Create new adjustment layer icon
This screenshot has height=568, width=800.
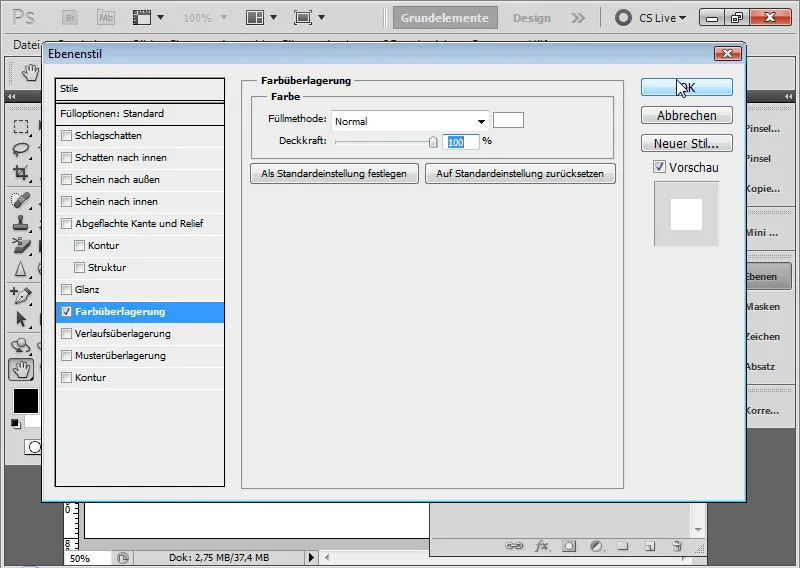point(596,546)
